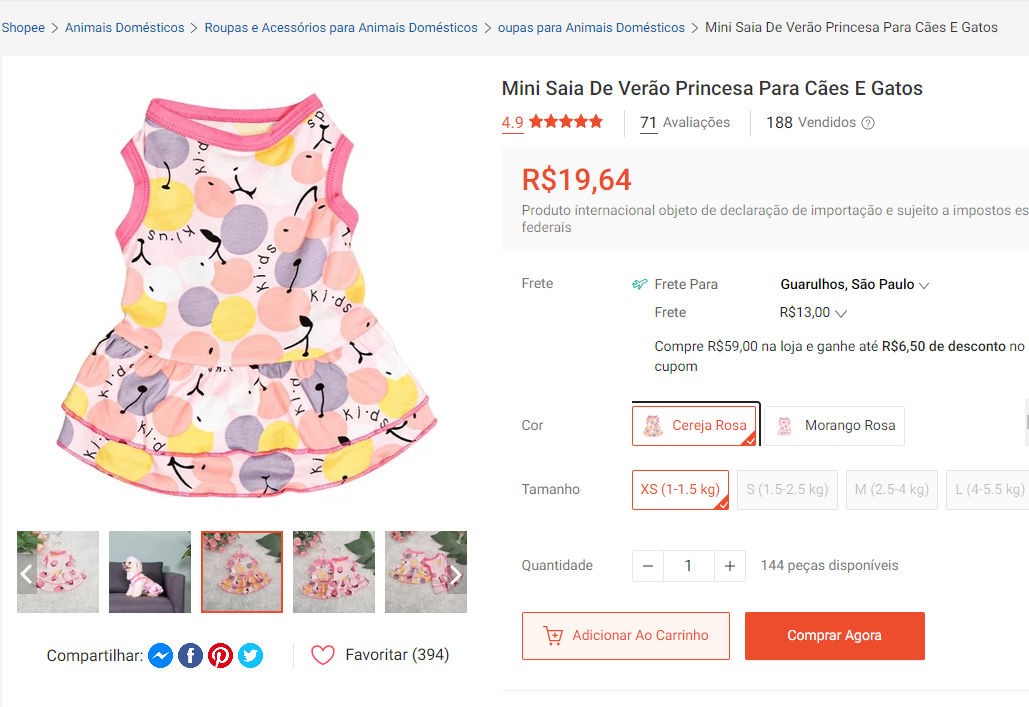Select the Morango Rosa color option
1029x707 pixels.
tap(835, 425)
